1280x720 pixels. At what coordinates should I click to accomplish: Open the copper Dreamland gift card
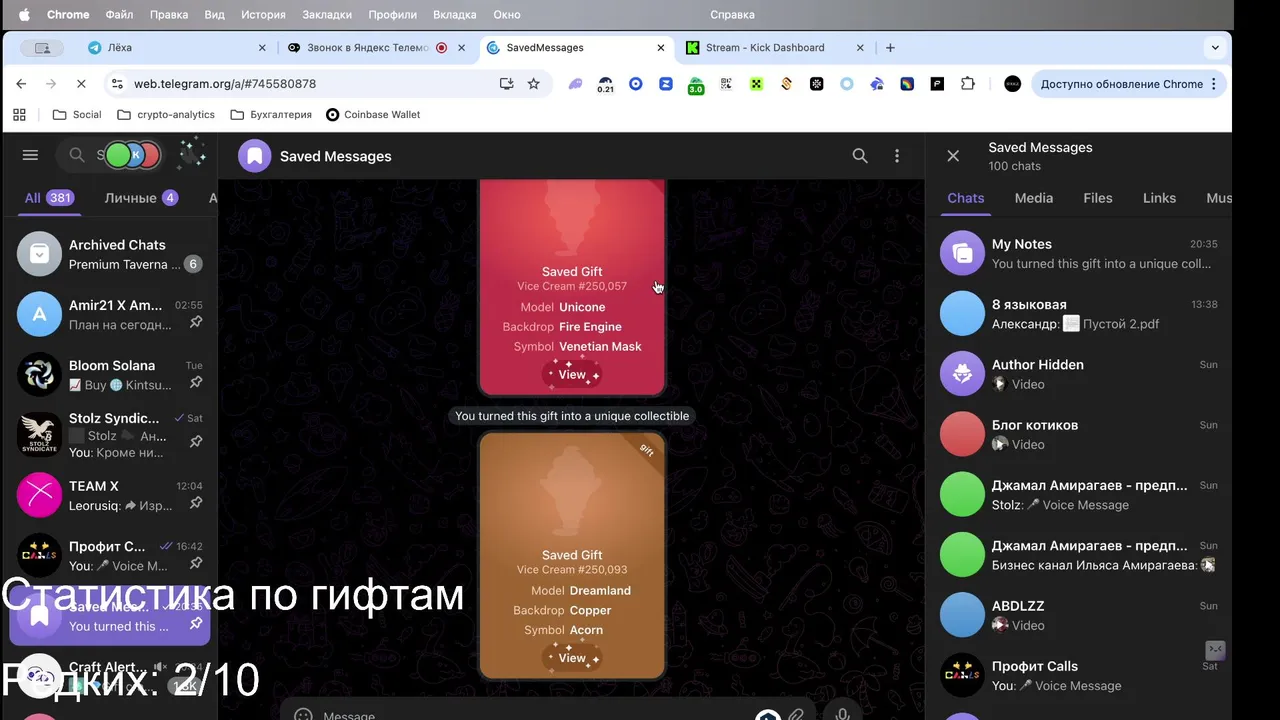(x=572, y=556)
